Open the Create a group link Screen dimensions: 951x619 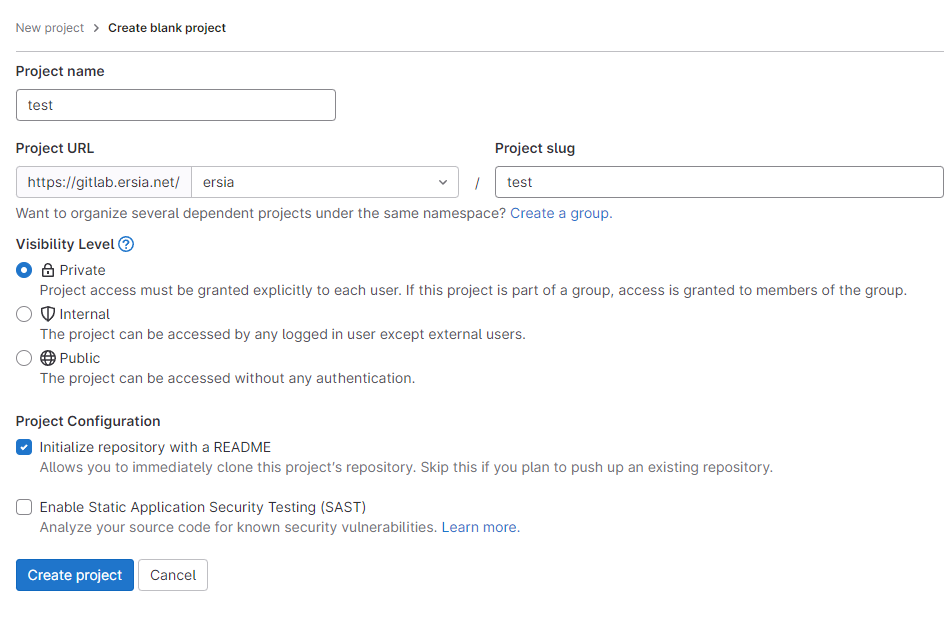click(561, 213)
